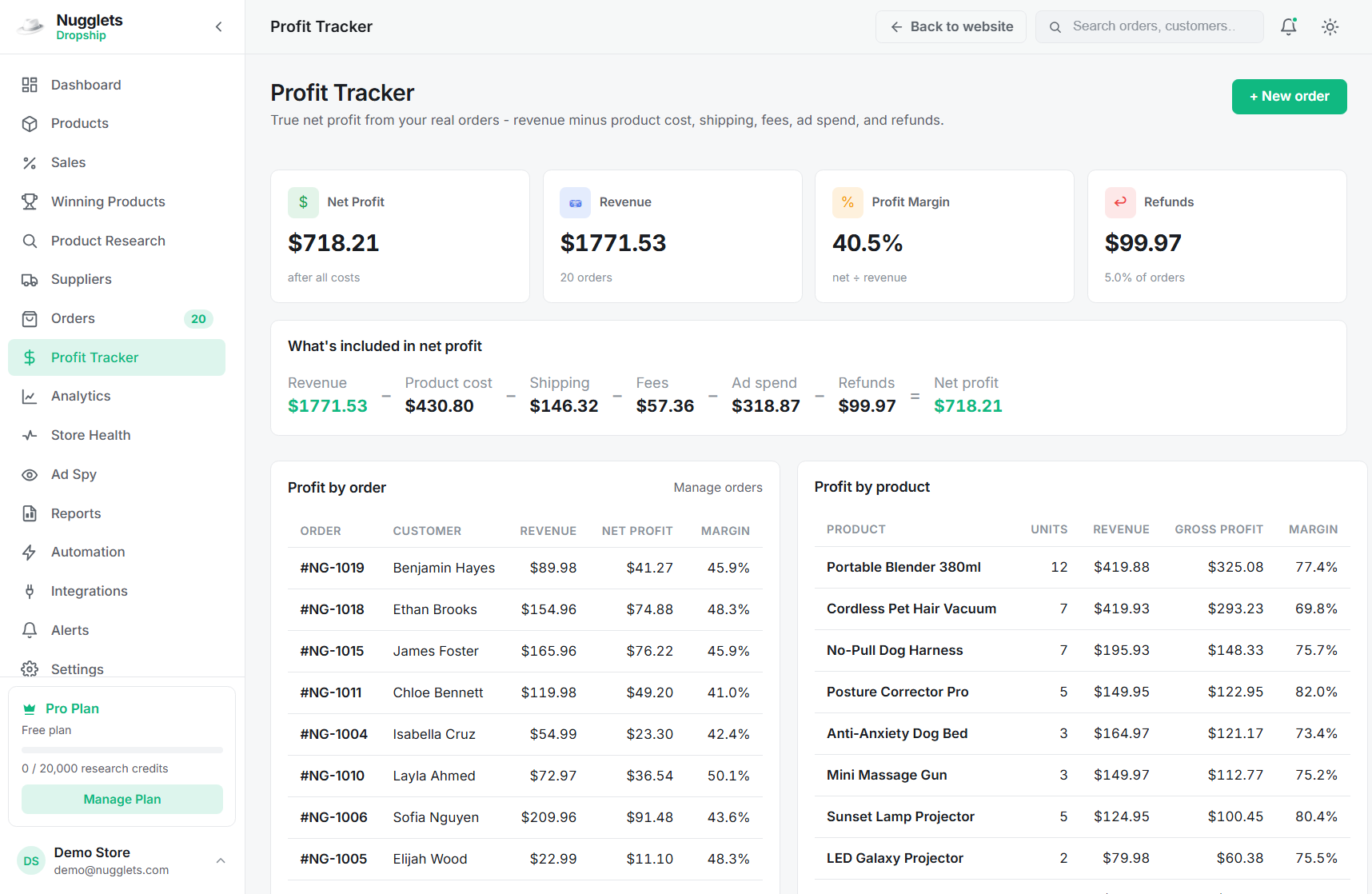Navigate to Integrations
1372x894 pixels.
[117, 592]
